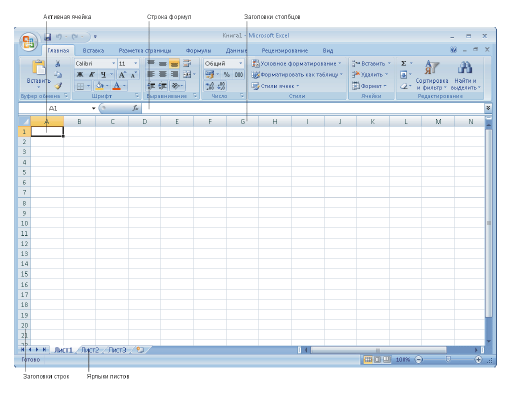Screen dimensions: 522x399
Task: Open Excel help from the ribbon
Action: coord(453,50)
